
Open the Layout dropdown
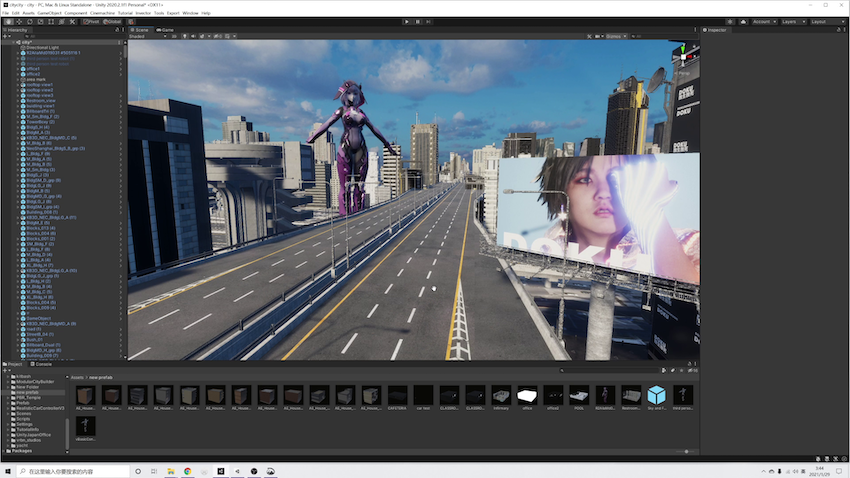click(x=825, y=21)
